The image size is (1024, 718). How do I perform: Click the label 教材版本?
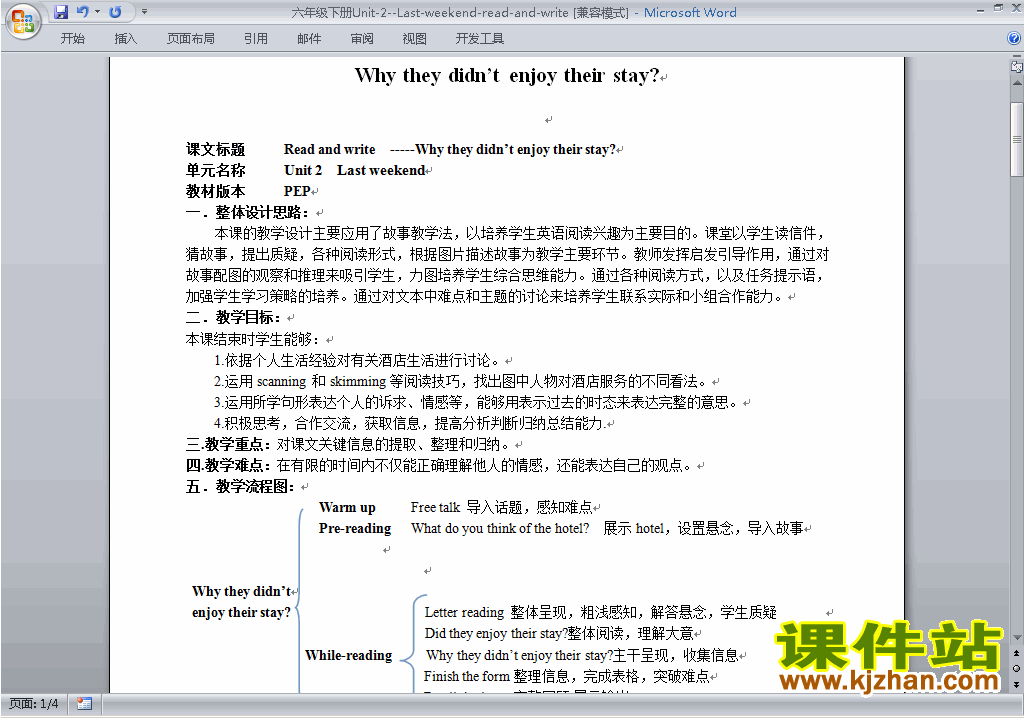(x=216, y=191)
